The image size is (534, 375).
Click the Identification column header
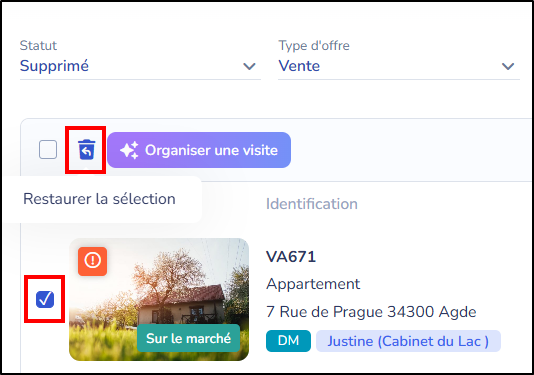tap(312, 204)
